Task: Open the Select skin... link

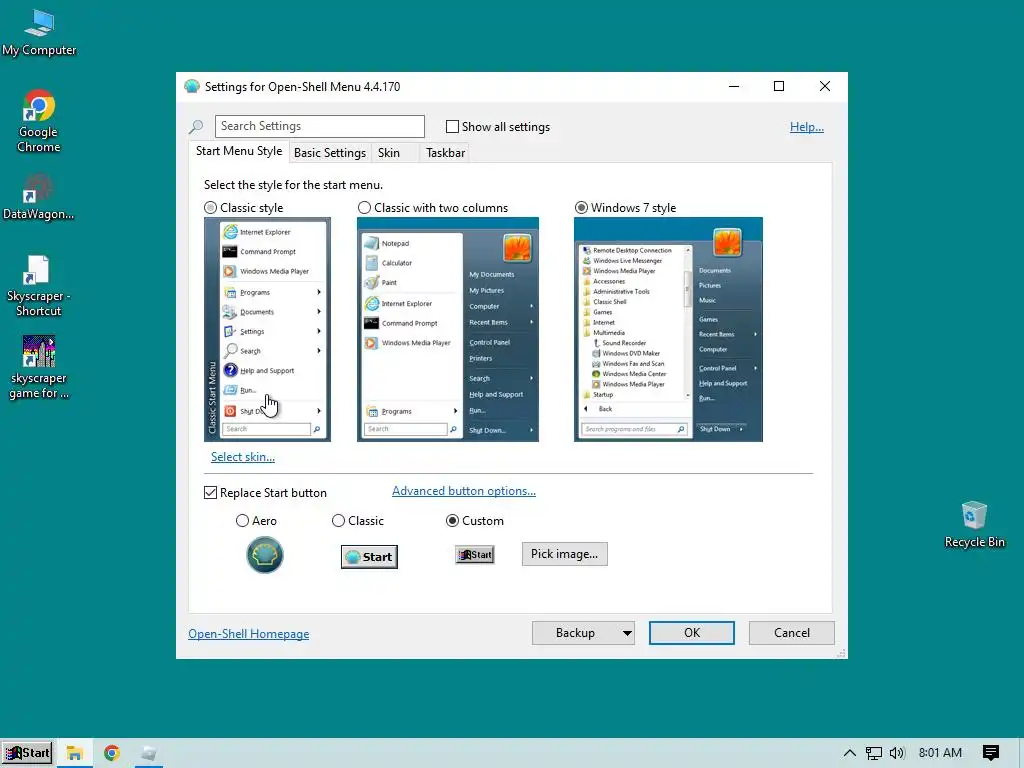Action: point(242,457)
